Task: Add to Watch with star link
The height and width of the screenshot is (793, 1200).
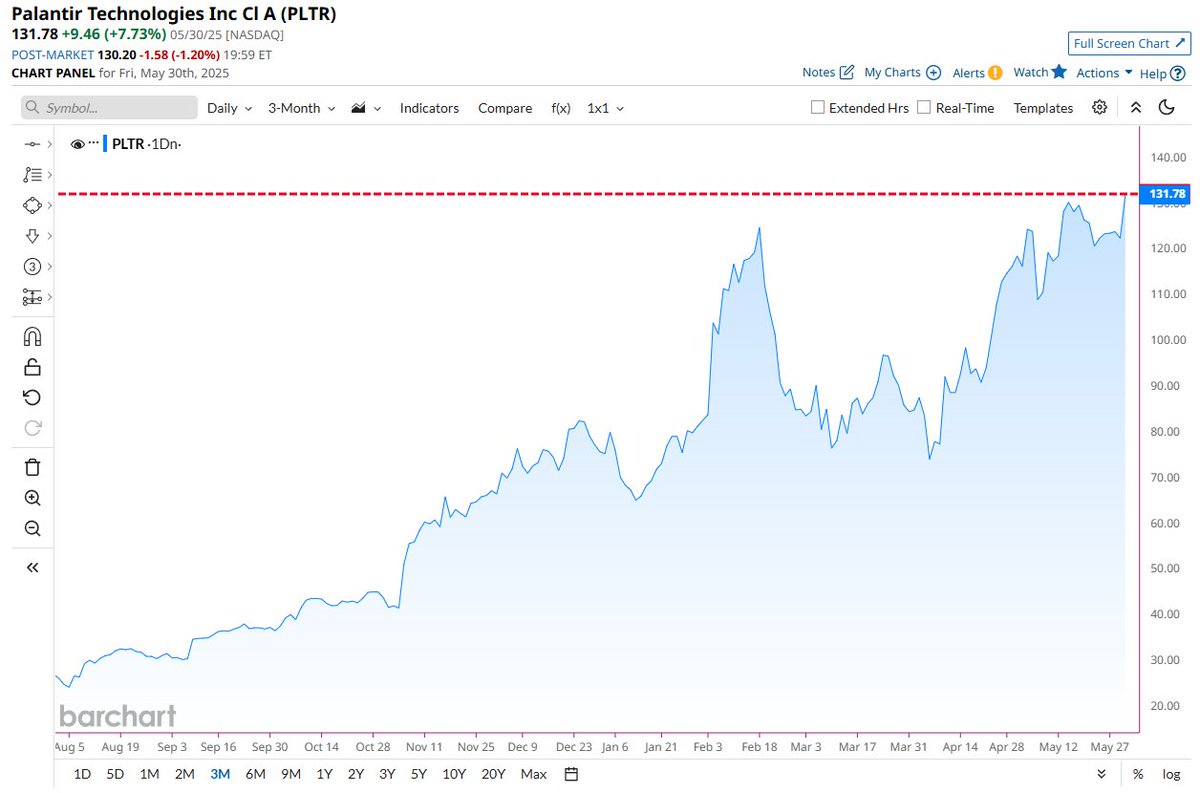Action: point(1040,72)
